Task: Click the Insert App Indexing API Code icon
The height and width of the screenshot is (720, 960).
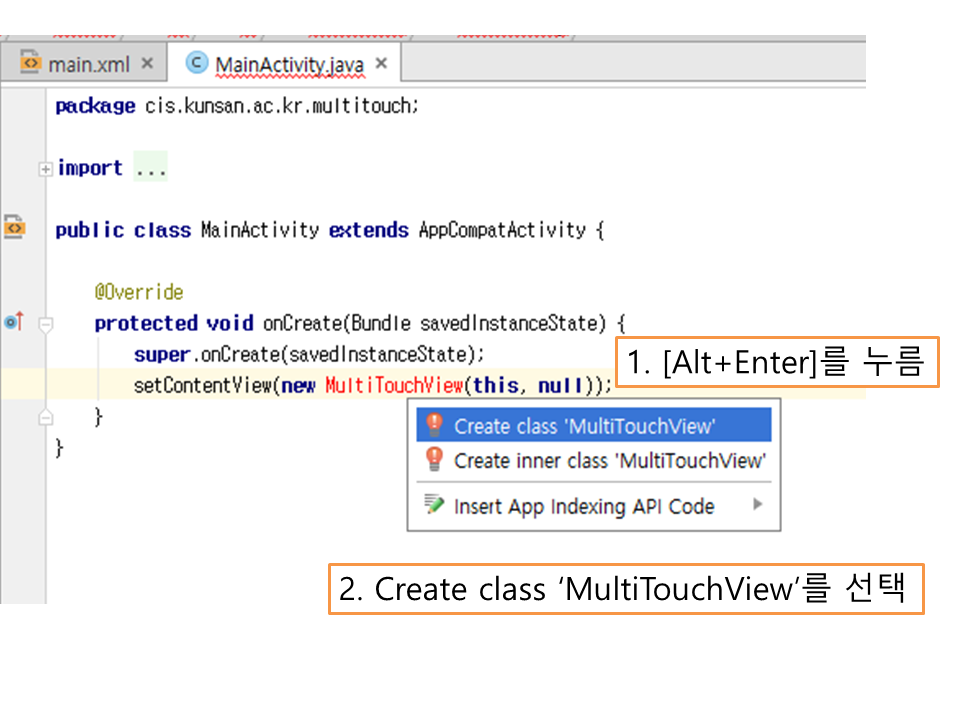Action: 434,505
